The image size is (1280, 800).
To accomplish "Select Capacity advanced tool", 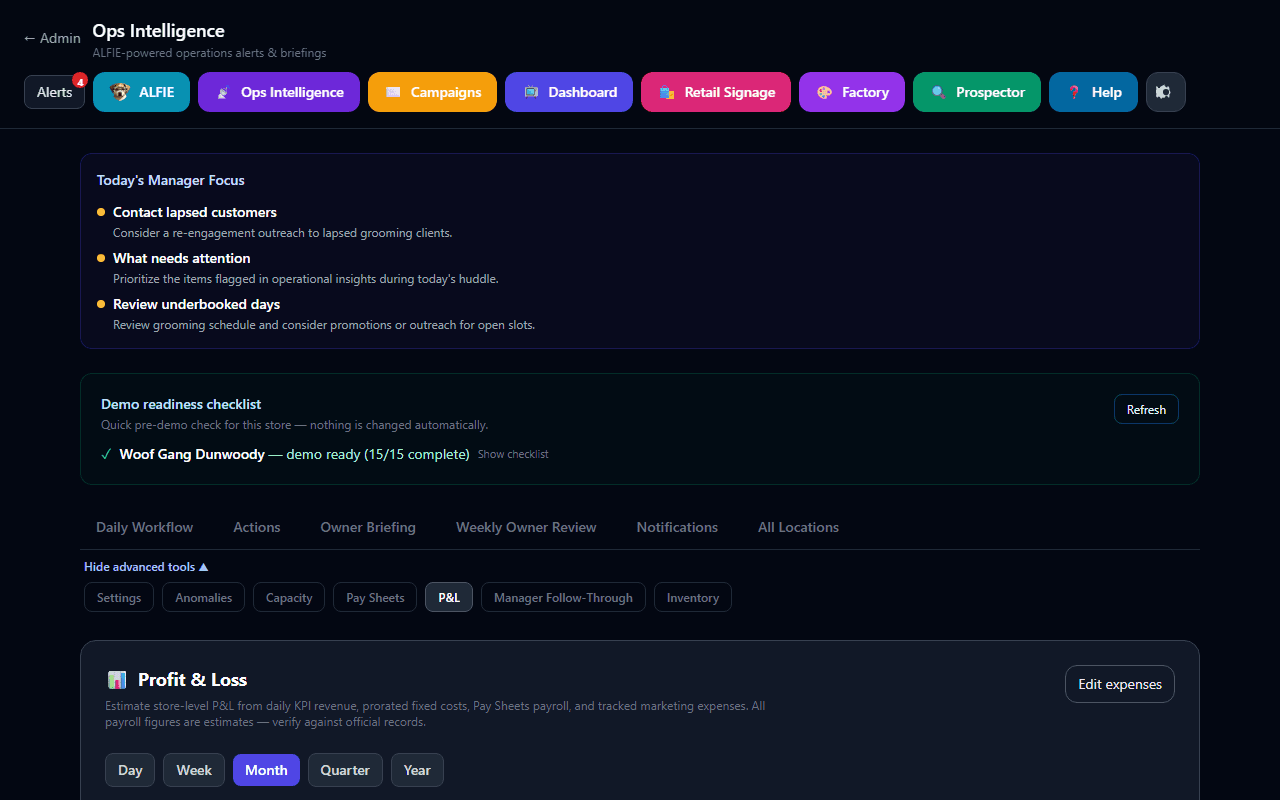I will [289, 597].
